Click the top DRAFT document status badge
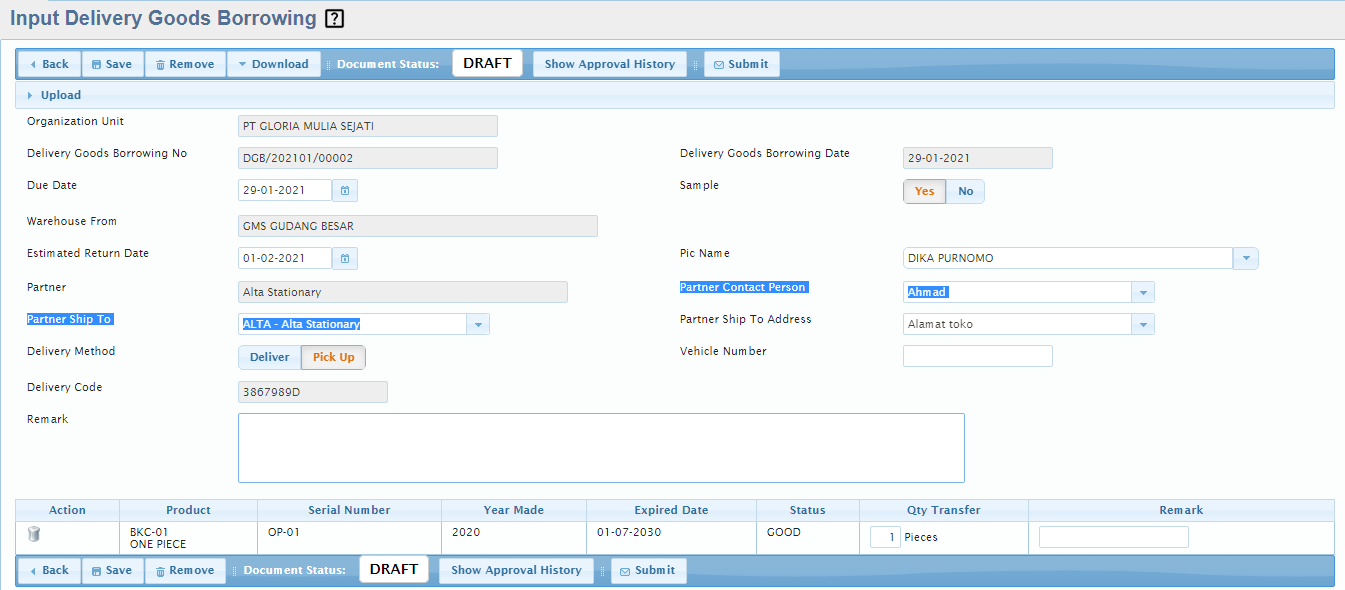The width and height of the screenshot is (1345, 590). pos(487,63)
